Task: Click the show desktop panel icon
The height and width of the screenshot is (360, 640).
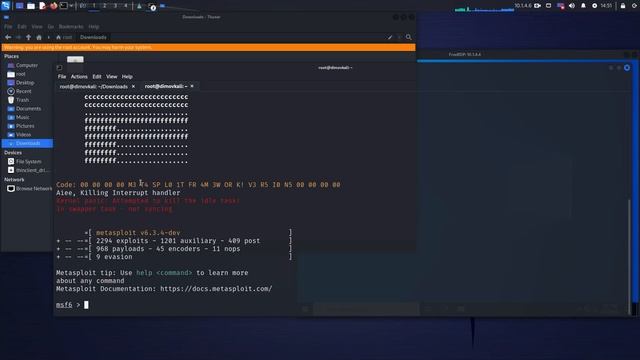Action: coord(19,6)
